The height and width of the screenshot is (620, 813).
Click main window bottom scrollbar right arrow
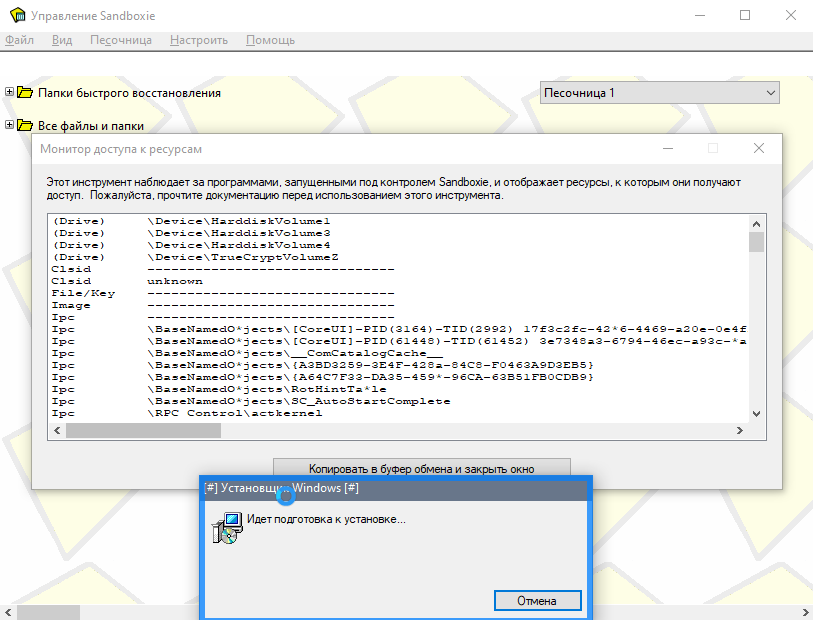tap(805, 612)
